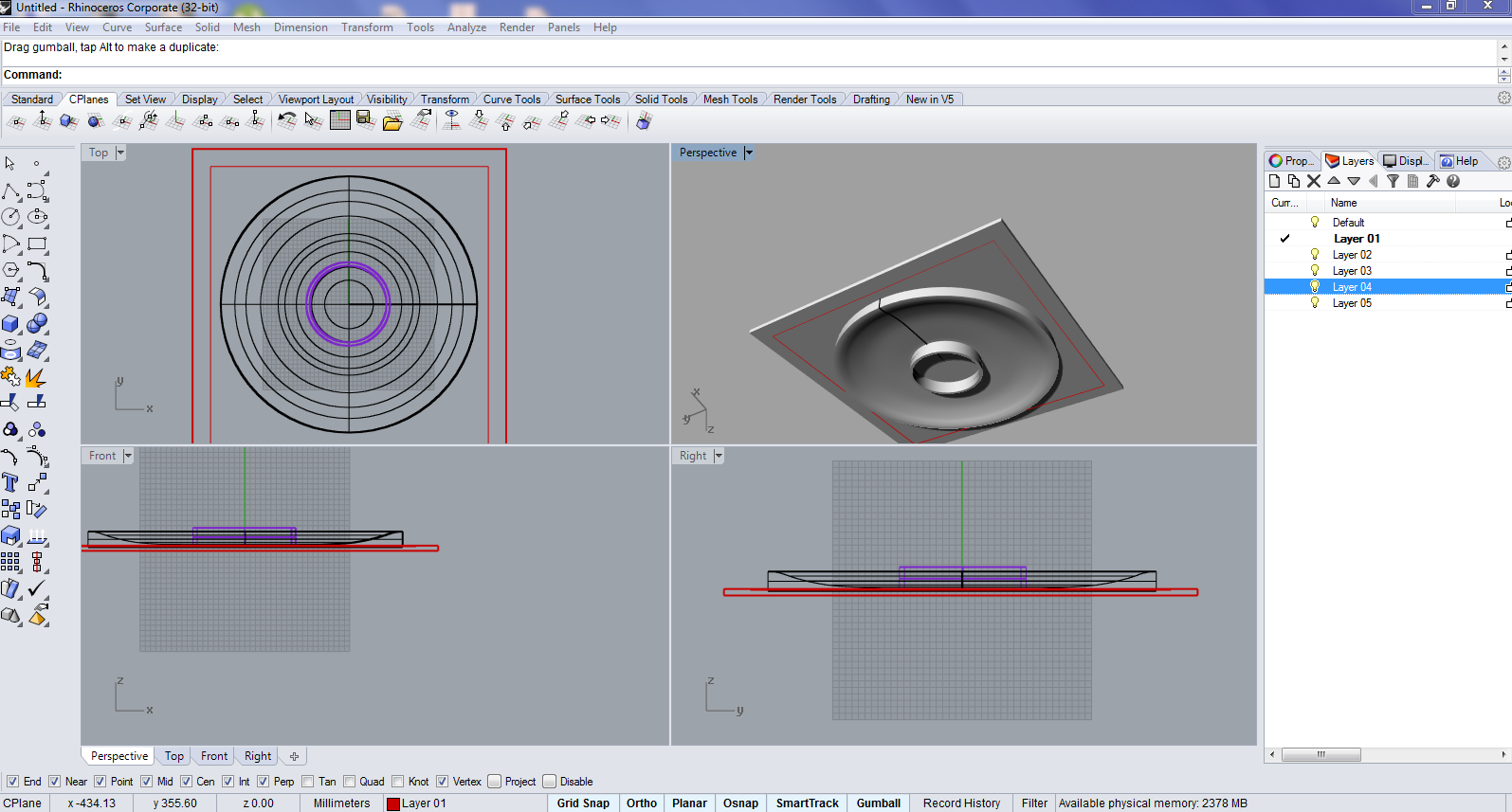Open the panel options gear icon
Viewport: 1512px width, 812px height.
point(1503,162)
